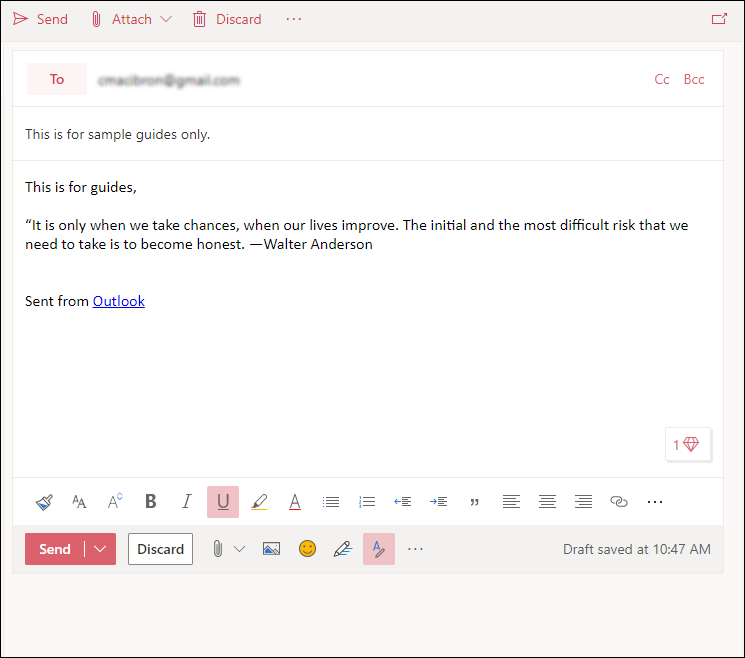Open the font color picker

tap(295, 502)
